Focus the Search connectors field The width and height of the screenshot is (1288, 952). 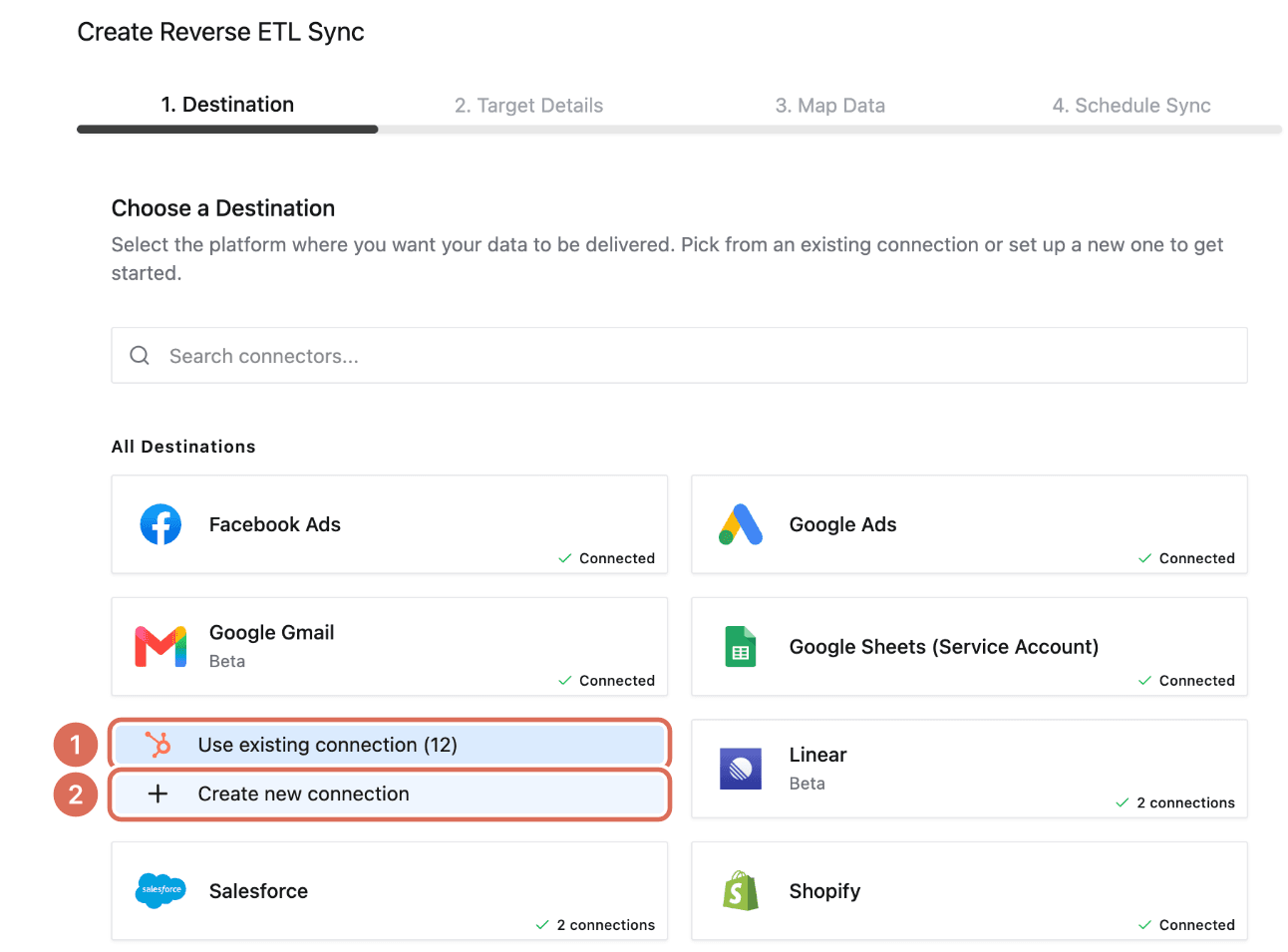coord(679,356)
